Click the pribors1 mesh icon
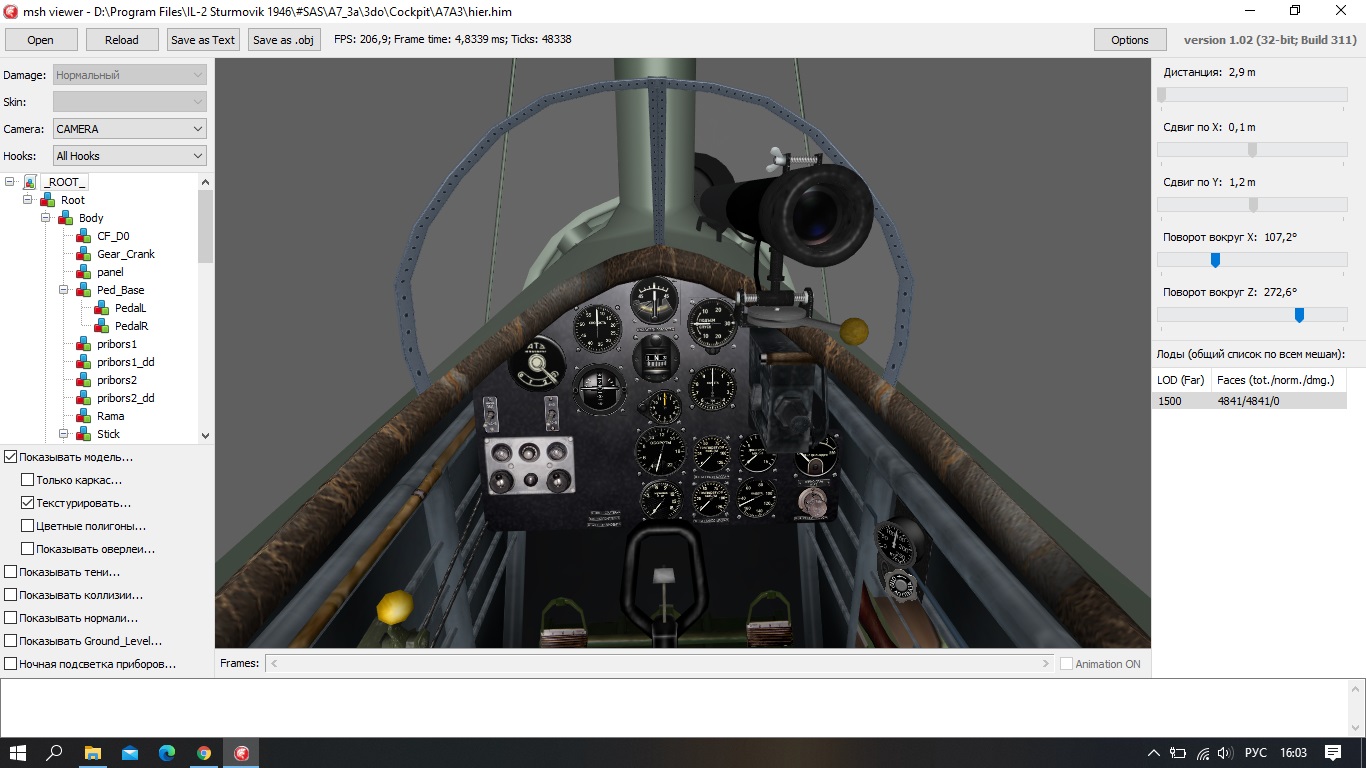Viewport: 1366px width, 768px height. (x=84, y=344)
